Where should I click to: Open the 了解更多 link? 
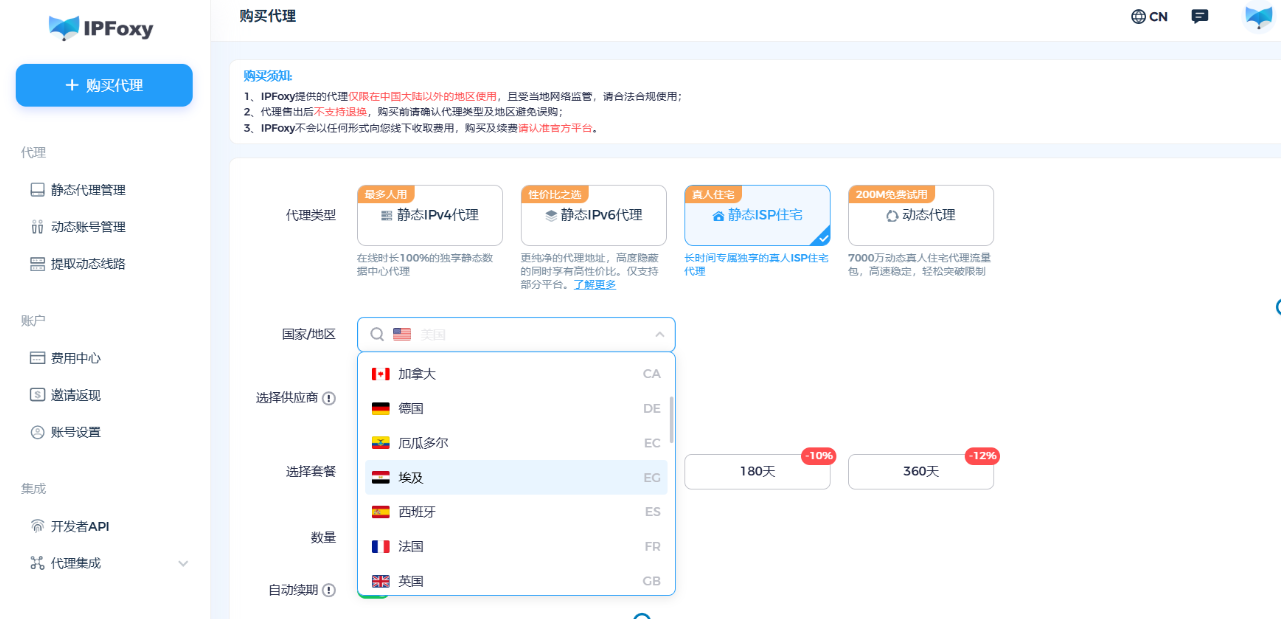pyautogui.click(x=594, y=285)
